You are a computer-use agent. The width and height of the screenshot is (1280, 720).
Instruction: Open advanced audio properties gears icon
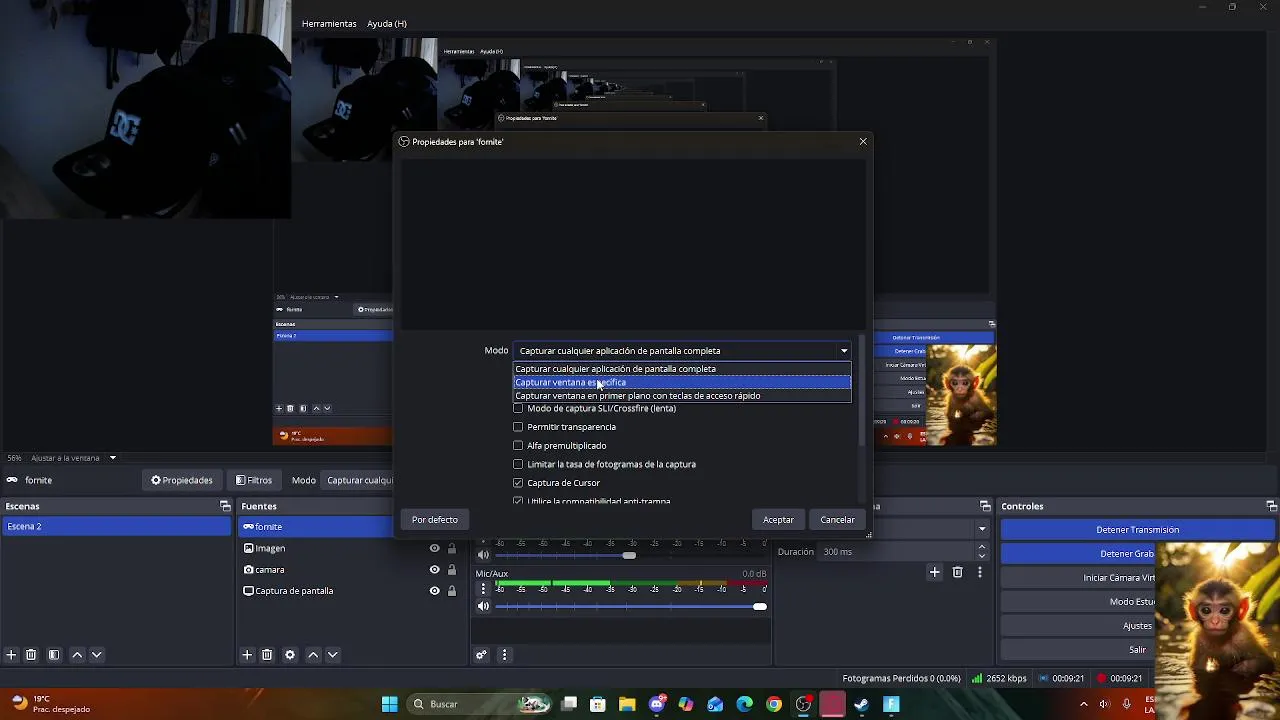coord(481,655)
